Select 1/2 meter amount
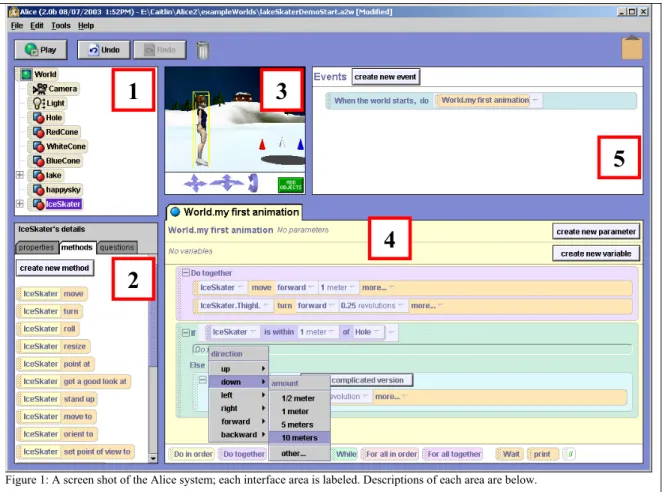The image size is (665, 492). (299, 398)
